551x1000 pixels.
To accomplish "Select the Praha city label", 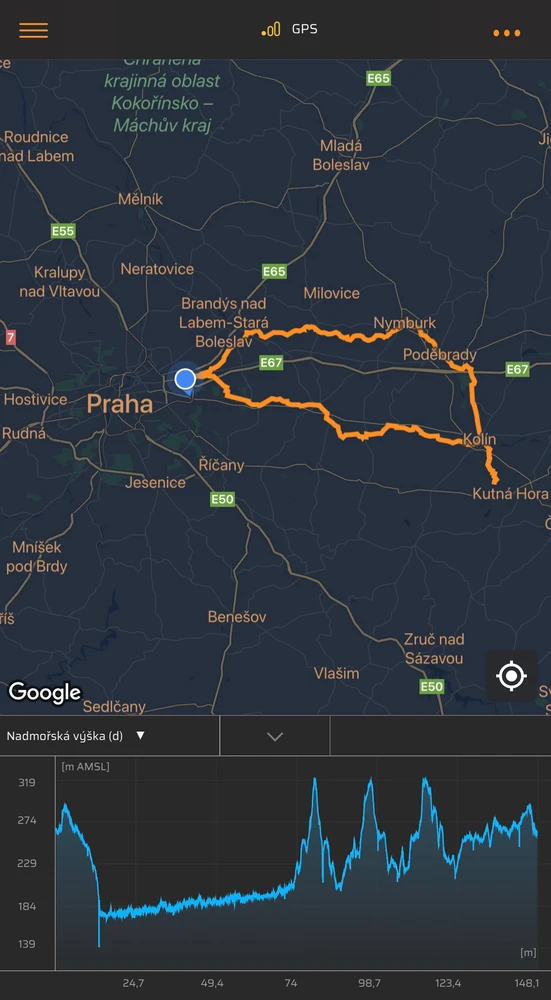I will (120, 404).
